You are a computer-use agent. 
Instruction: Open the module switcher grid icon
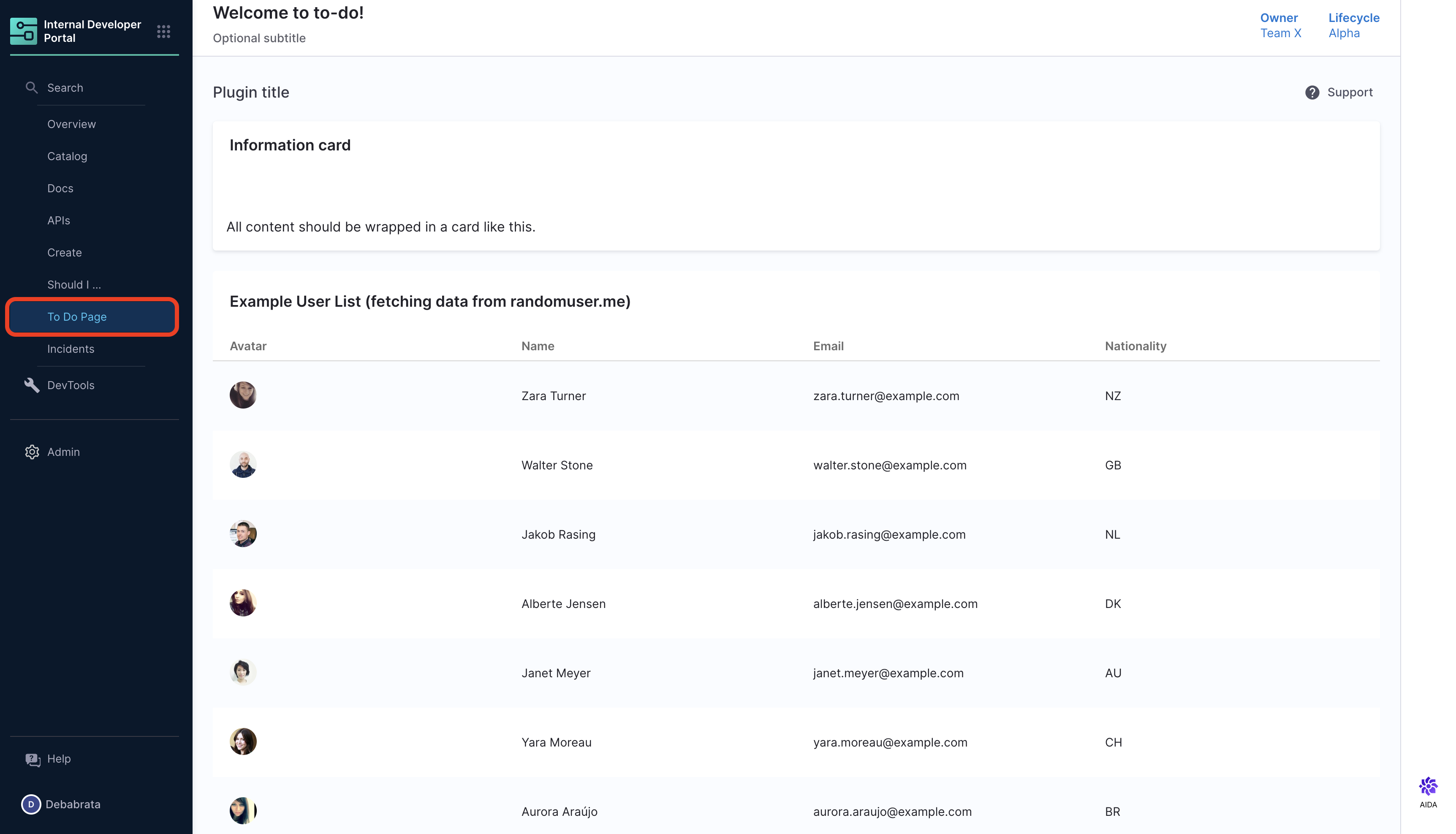click(x=164, y=32)
